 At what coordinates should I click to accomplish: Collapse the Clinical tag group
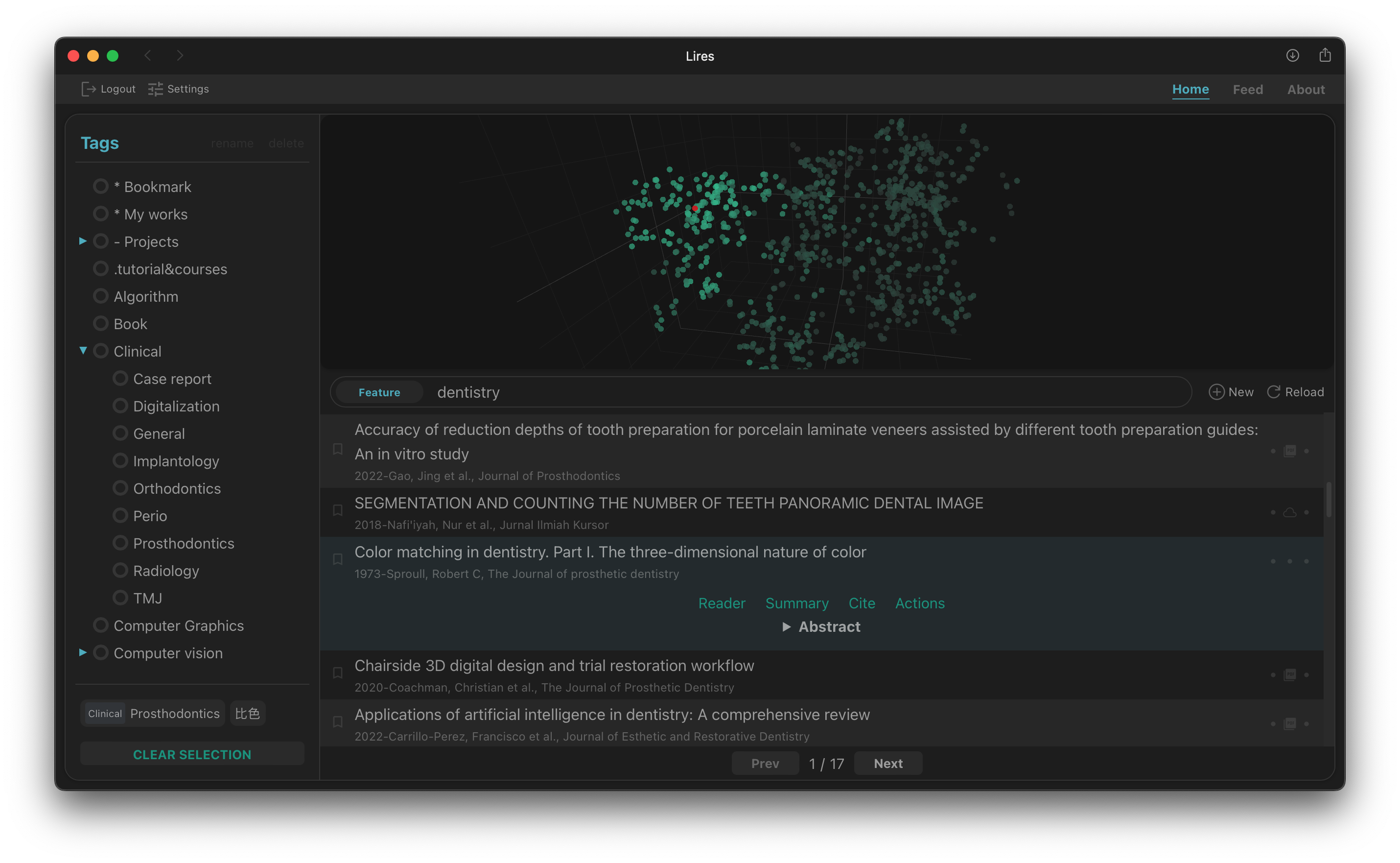tap(83, 351)
